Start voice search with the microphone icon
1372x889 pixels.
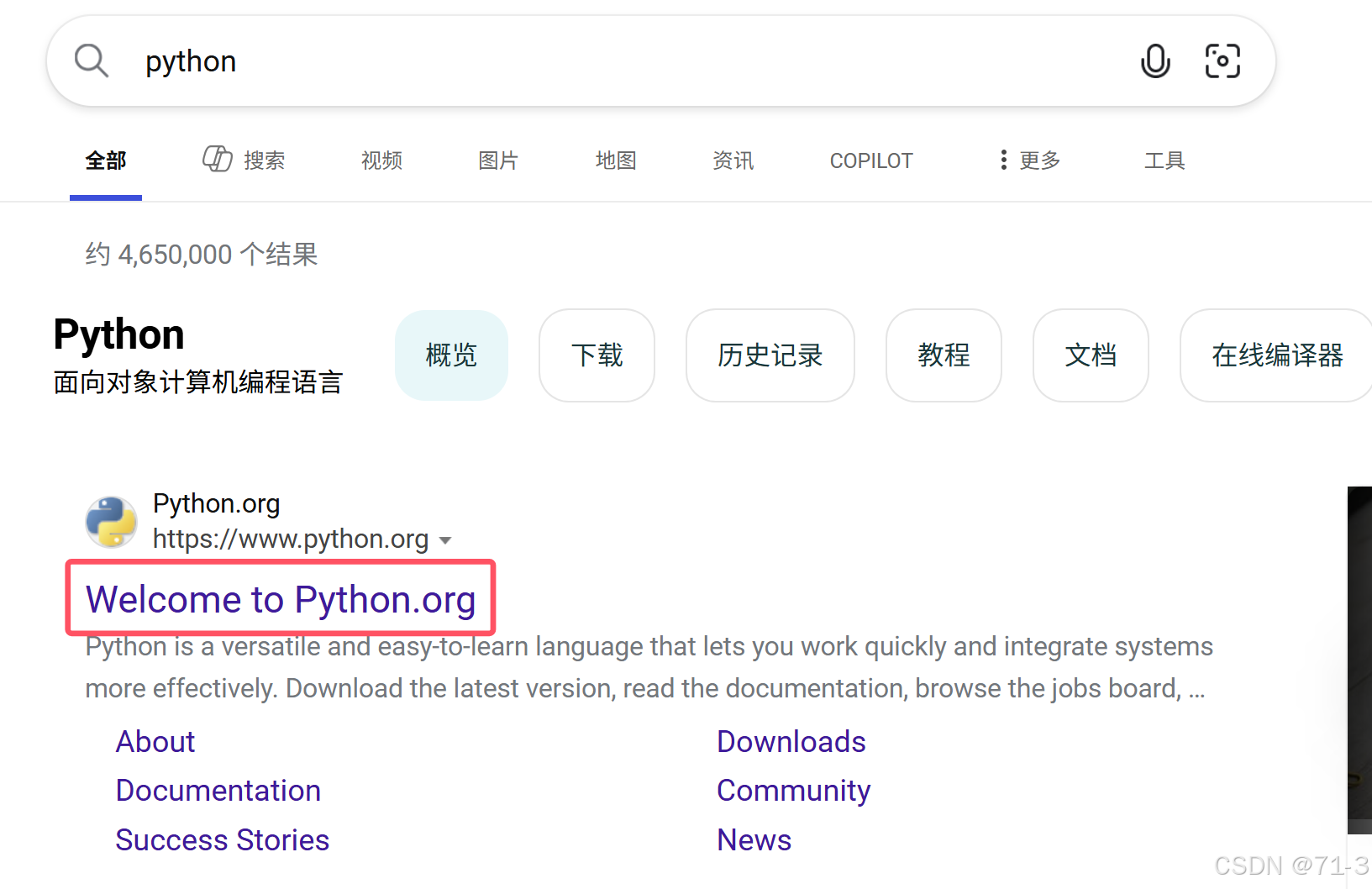click(1155, 60)
